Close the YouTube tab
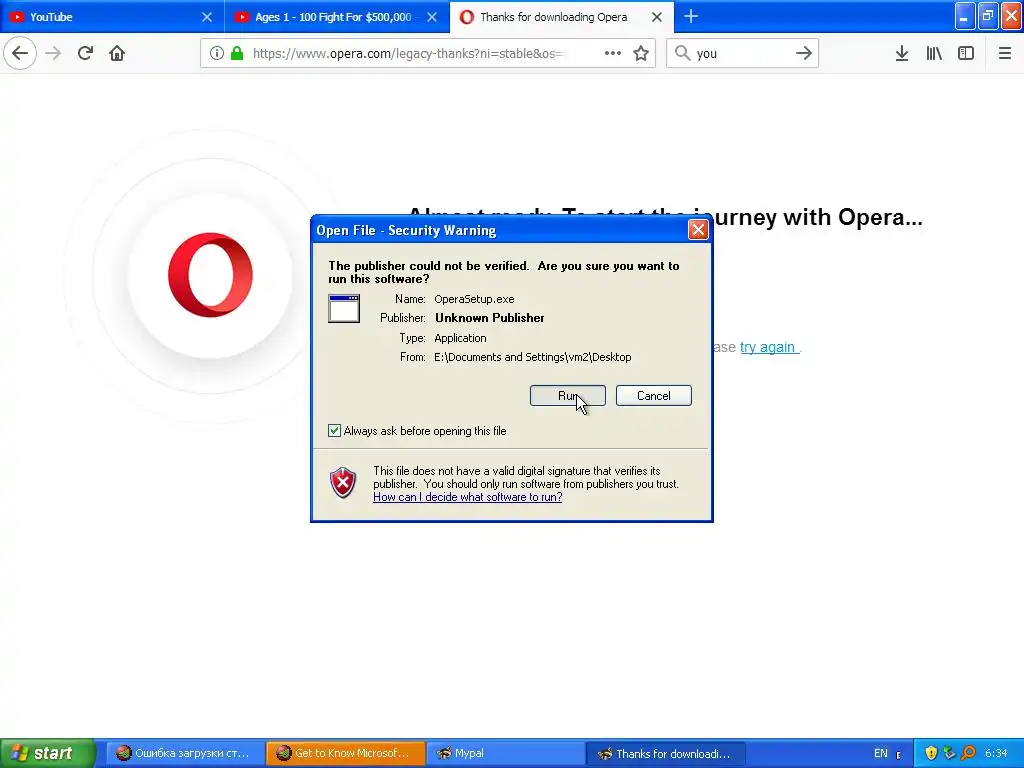The height and width of the screenshot is (768, 1024). point(207,17)
